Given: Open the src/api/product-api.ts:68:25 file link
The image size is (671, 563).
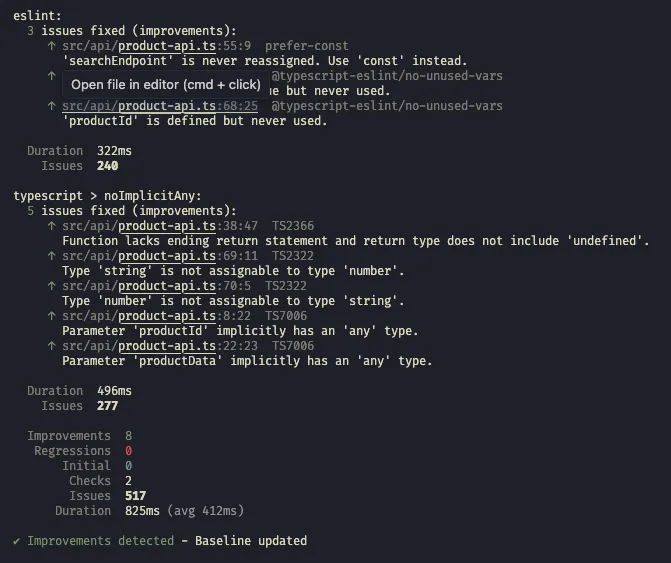Looking at the screenshot, I should click(x=160, y=106).
